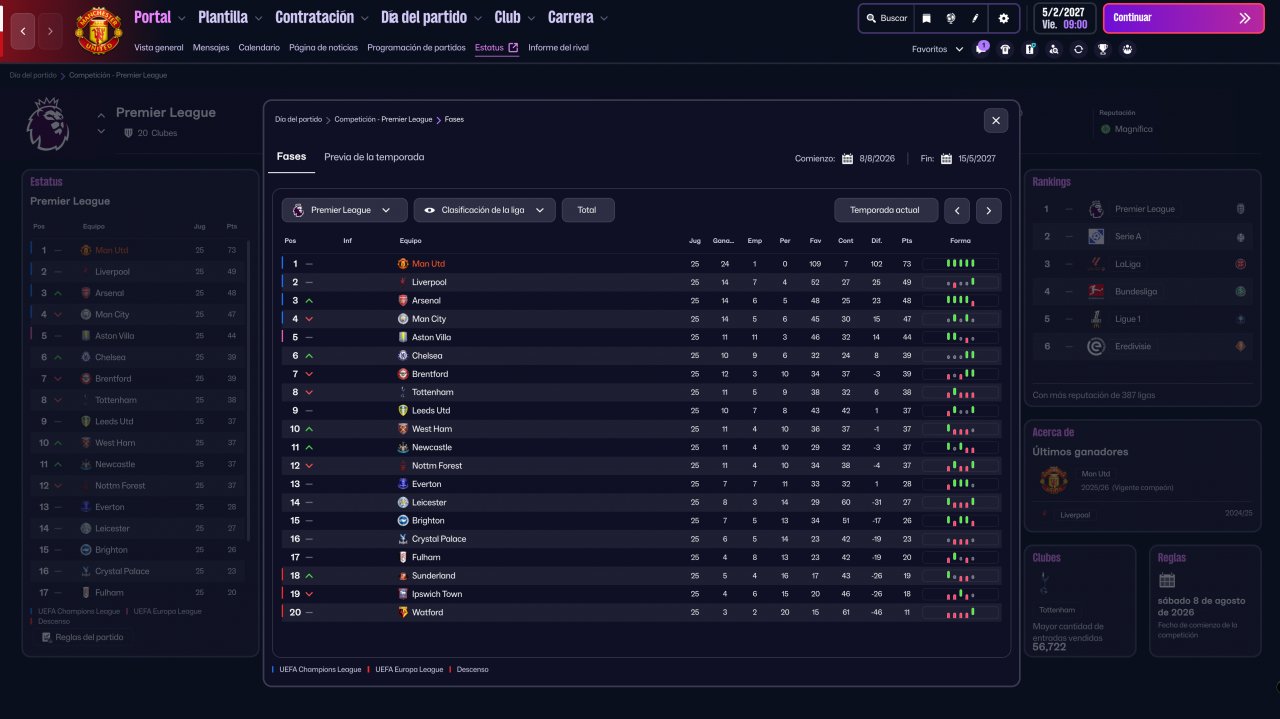Click the forward navigation arrow

coord(52,32)
